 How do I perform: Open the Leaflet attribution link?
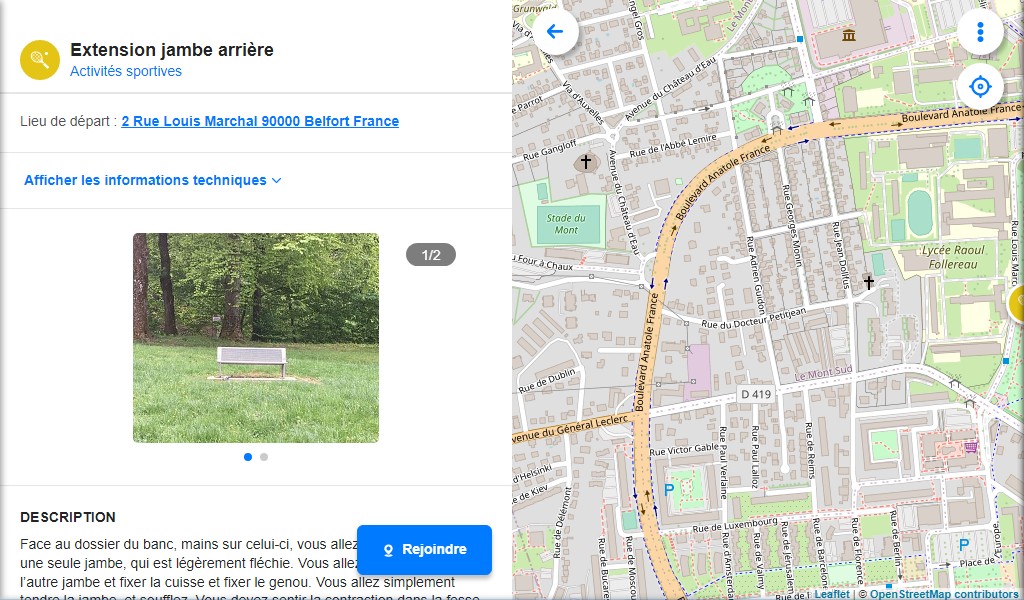(832, 594)
